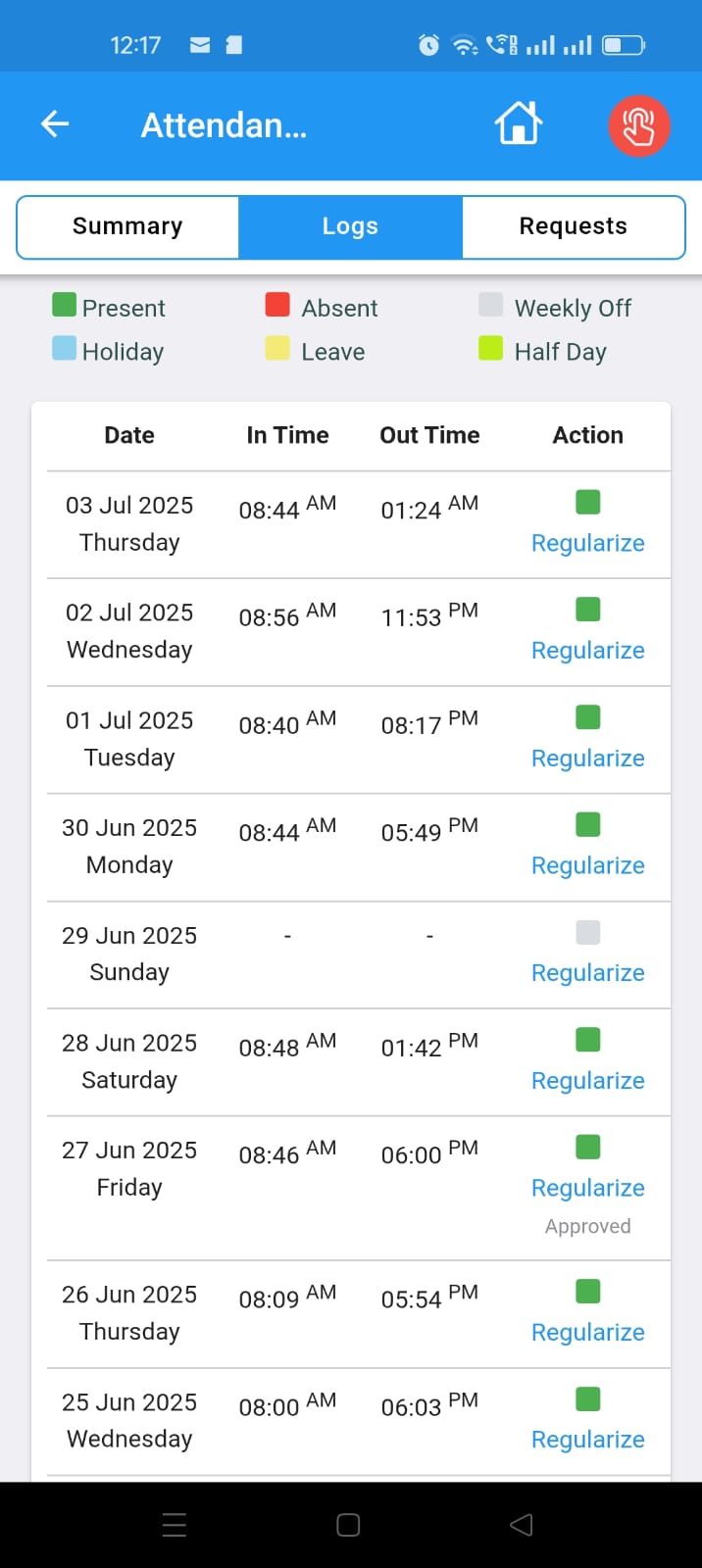Click Regularize for 27 Jun 2025
The height and width of the screenshot is (1568, 702).
click(x=587, y=1188)
